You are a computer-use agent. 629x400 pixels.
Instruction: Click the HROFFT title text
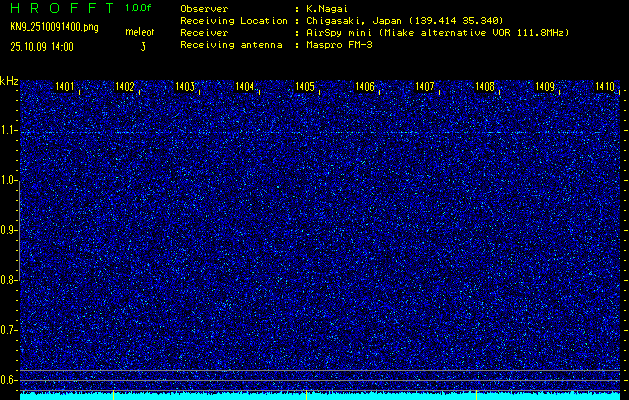(x=58, y=7)
